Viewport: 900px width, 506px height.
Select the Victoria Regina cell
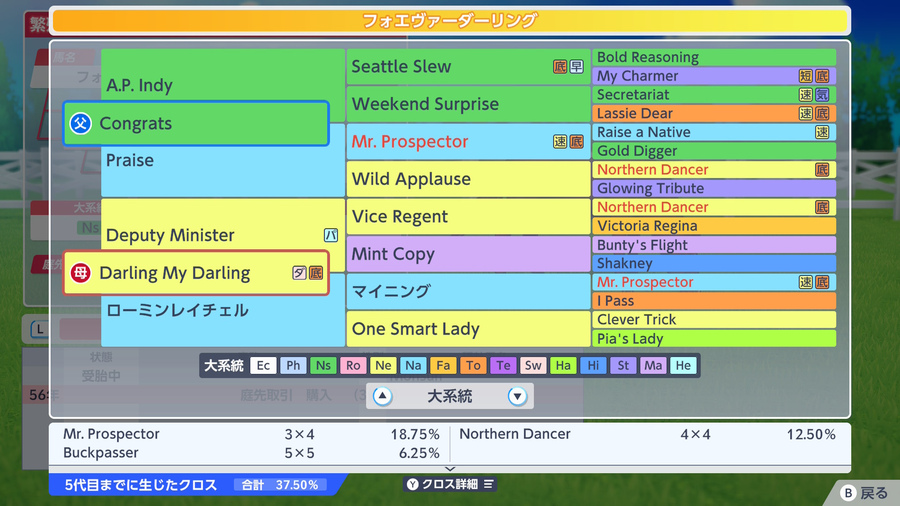[714, 226]
